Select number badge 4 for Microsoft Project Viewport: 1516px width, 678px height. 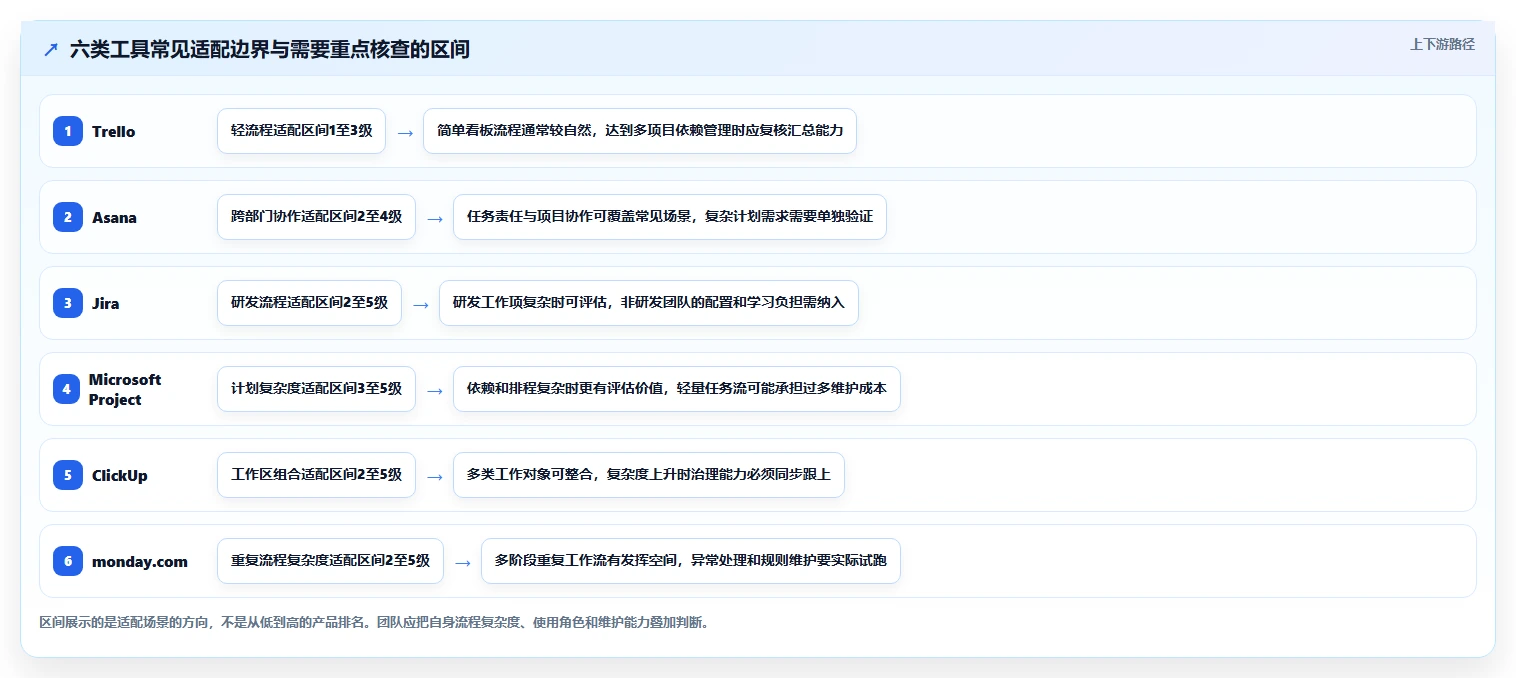point(66,389)
